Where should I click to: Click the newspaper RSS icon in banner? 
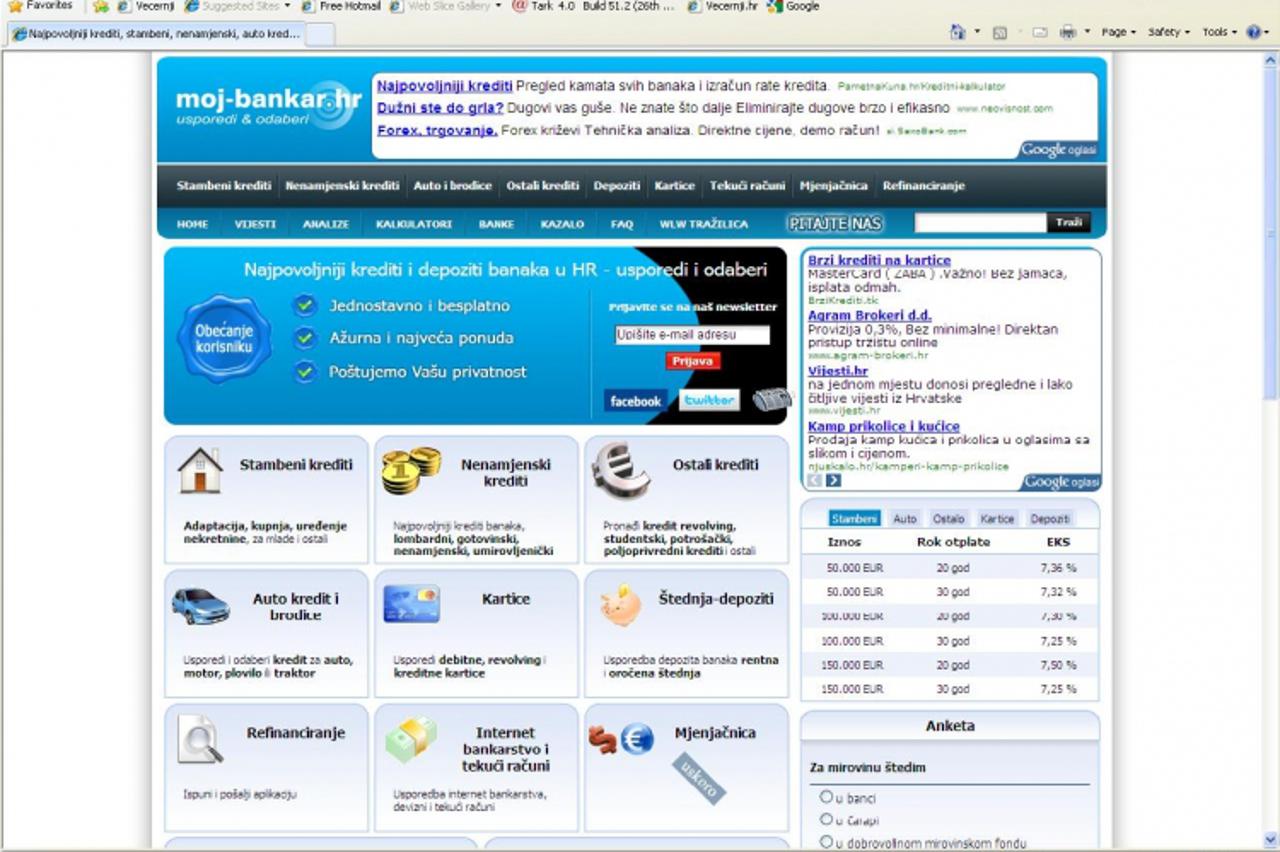(771, 400)
